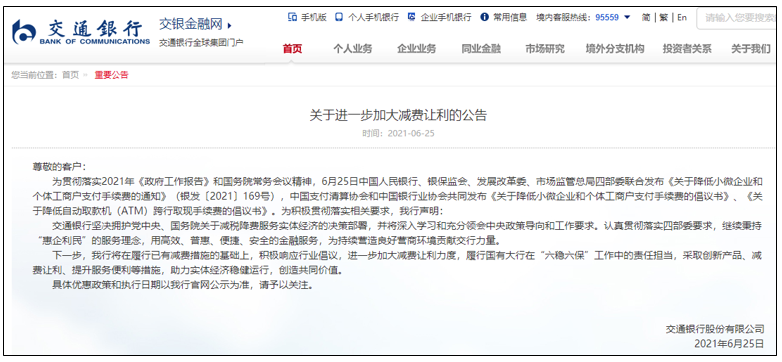782x362 pixels.
Task: Open the 企业业务 menu
Action: pyautogui.click(x=416, y=49)
